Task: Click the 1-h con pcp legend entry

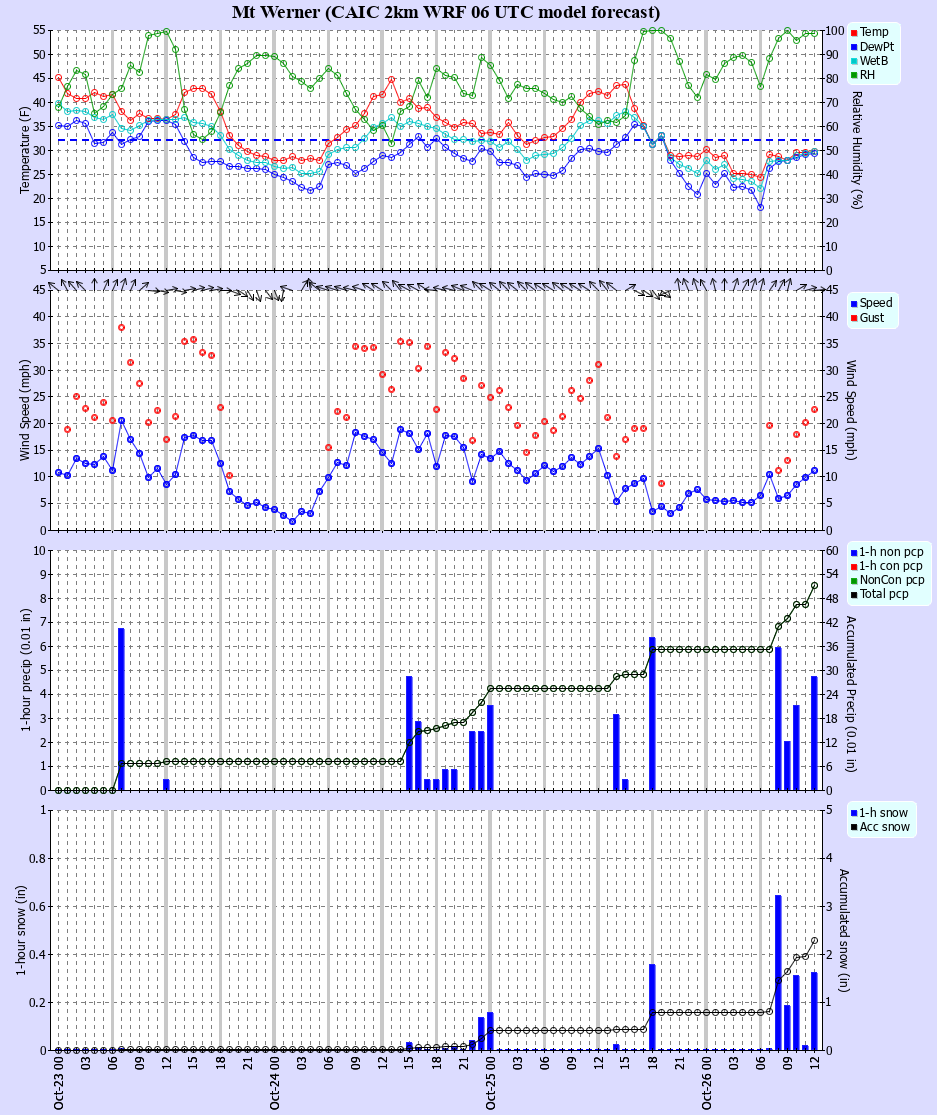Action: [x=886, y=566]
